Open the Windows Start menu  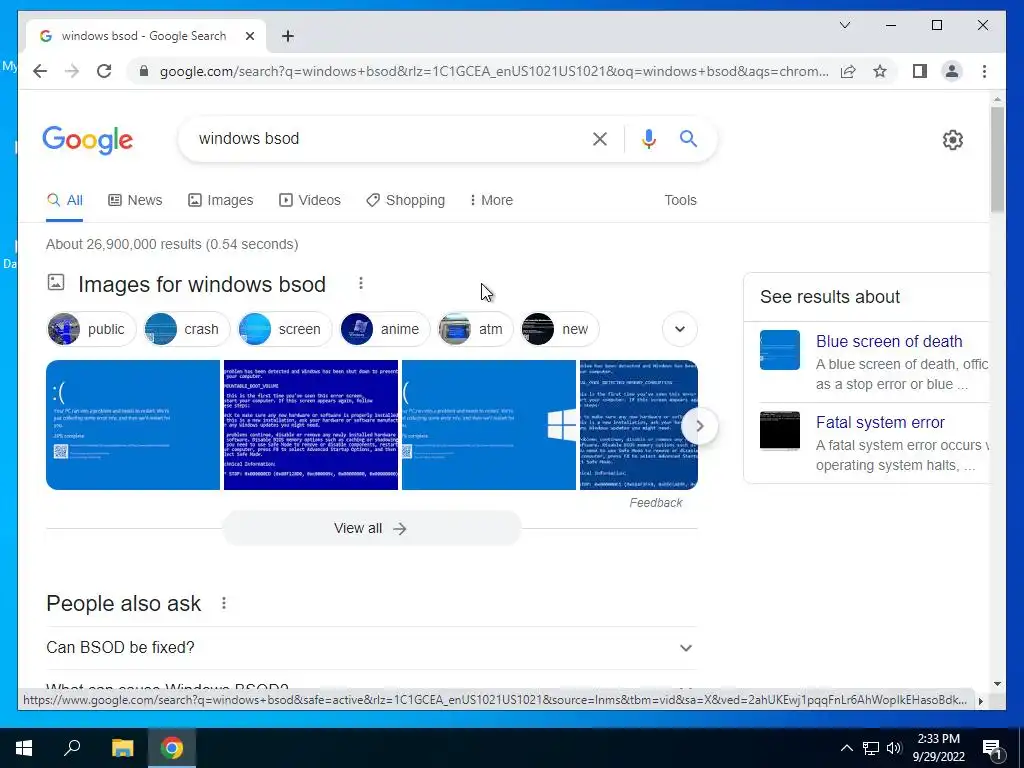24,748
